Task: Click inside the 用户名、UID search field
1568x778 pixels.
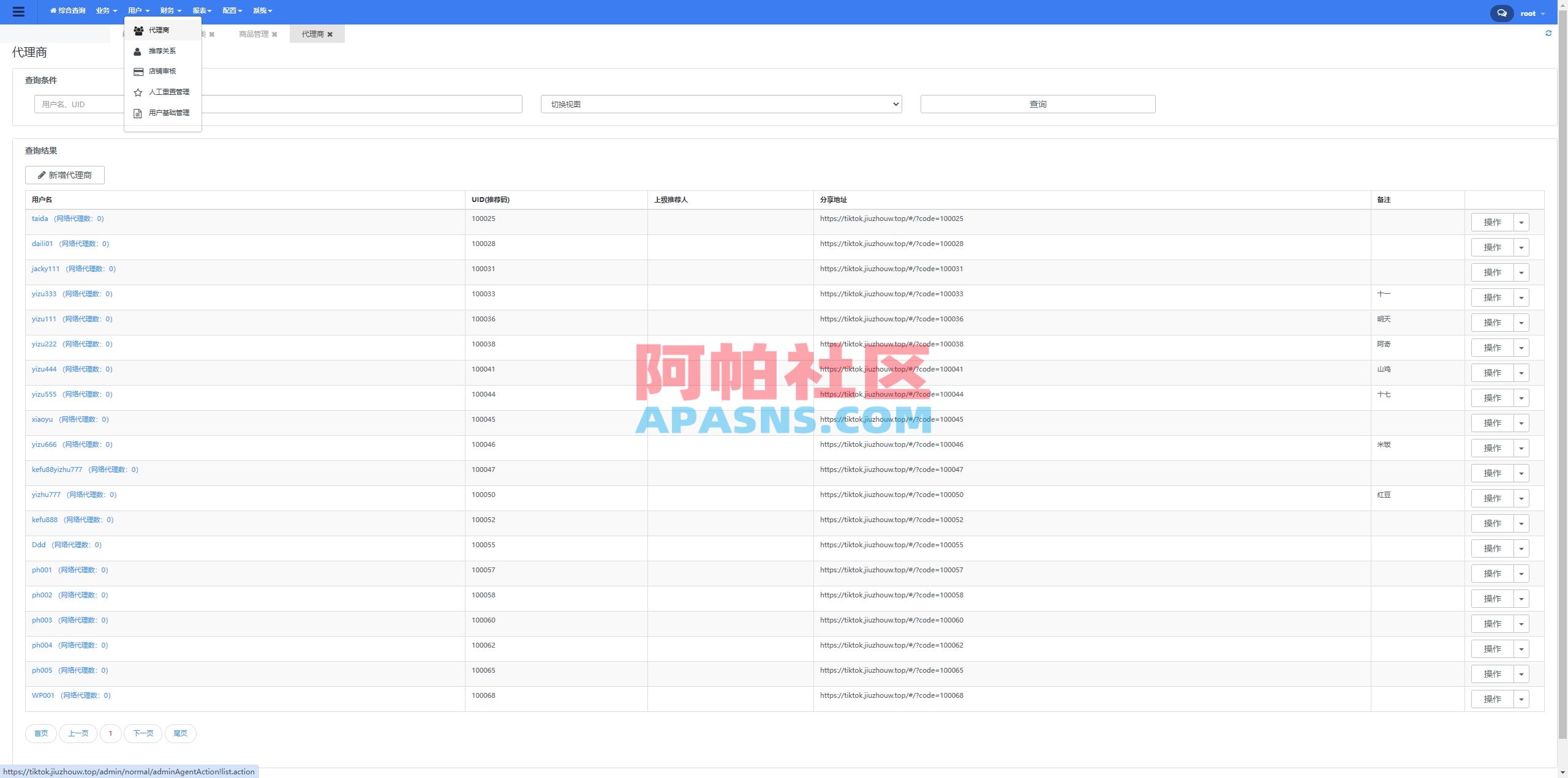Action: (x=184, y=103)
